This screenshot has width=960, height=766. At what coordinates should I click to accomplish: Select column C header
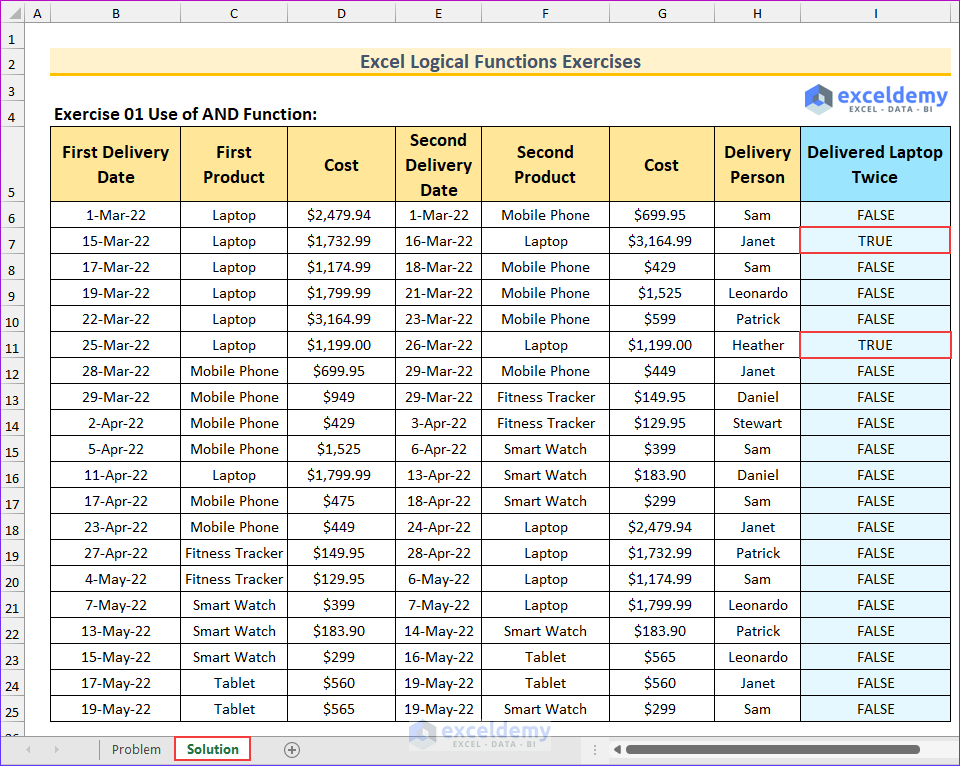point(234,13)
